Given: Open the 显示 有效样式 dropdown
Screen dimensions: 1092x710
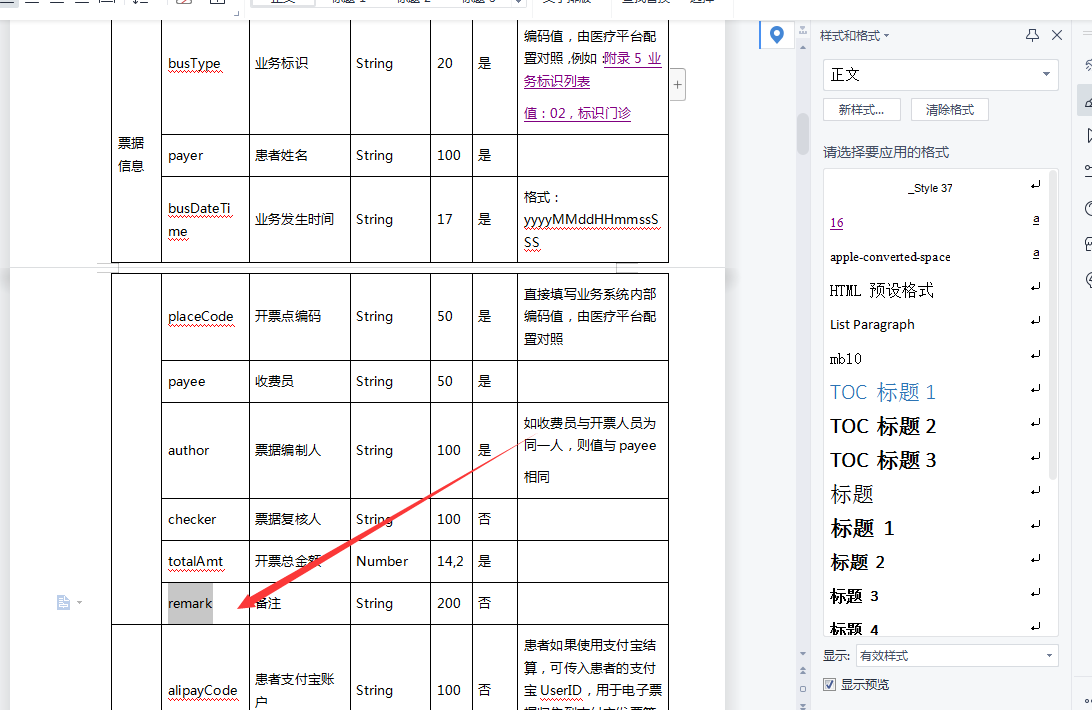Looking at the screenshot, I should 957,656.
